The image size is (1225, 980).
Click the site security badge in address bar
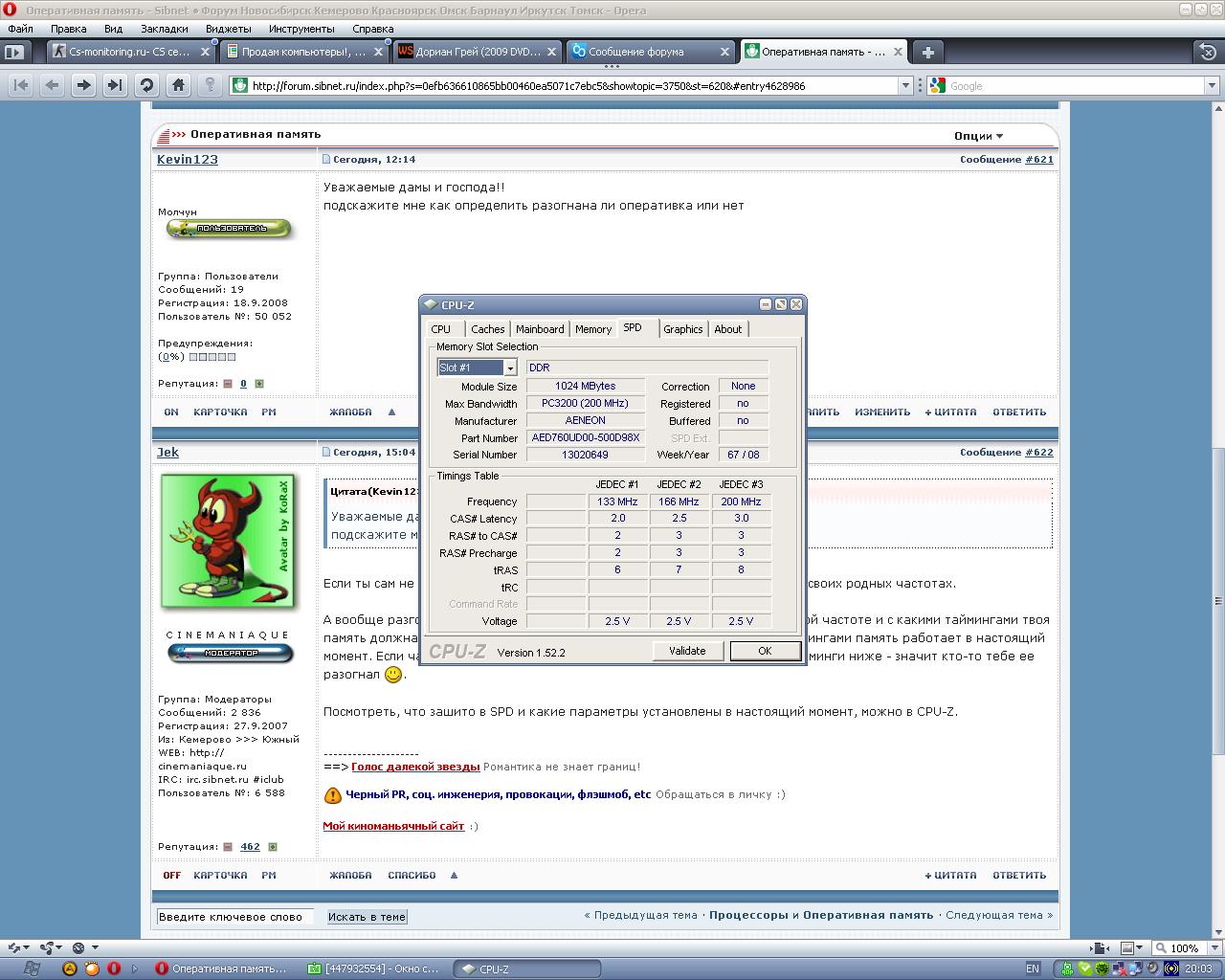tap(238, 85)
